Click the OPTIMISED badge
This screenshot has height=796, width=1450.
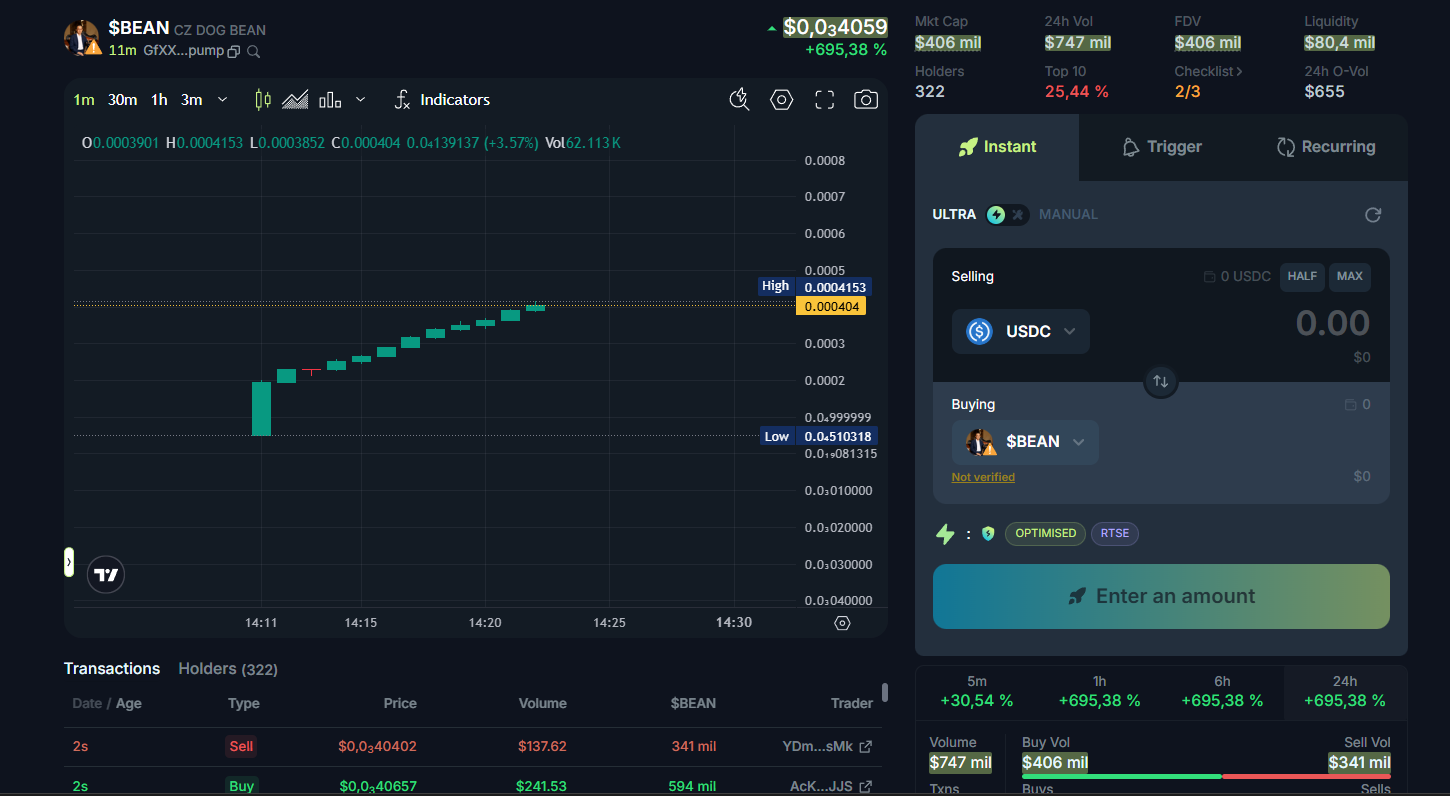pos(1045,534)
